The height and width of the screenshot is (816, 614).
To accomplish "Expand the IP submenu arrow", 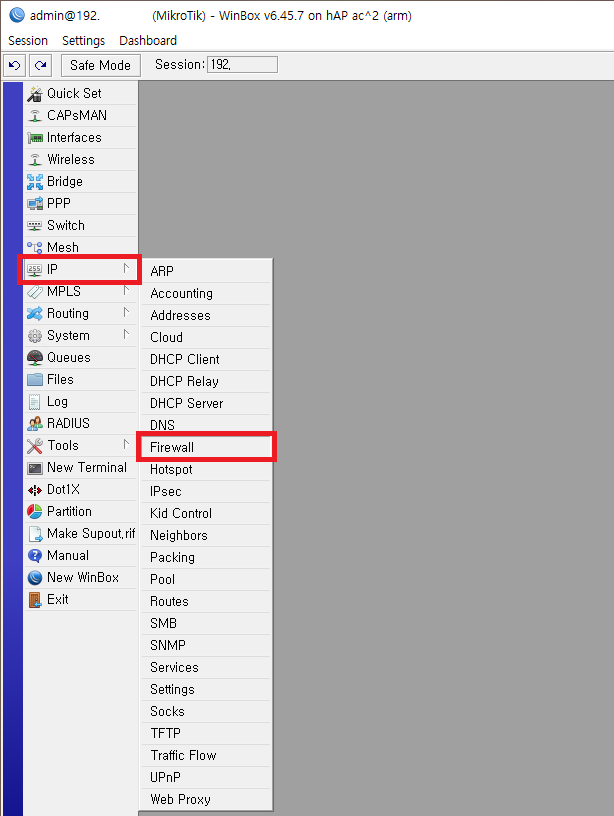I will [x=126, y=269].
